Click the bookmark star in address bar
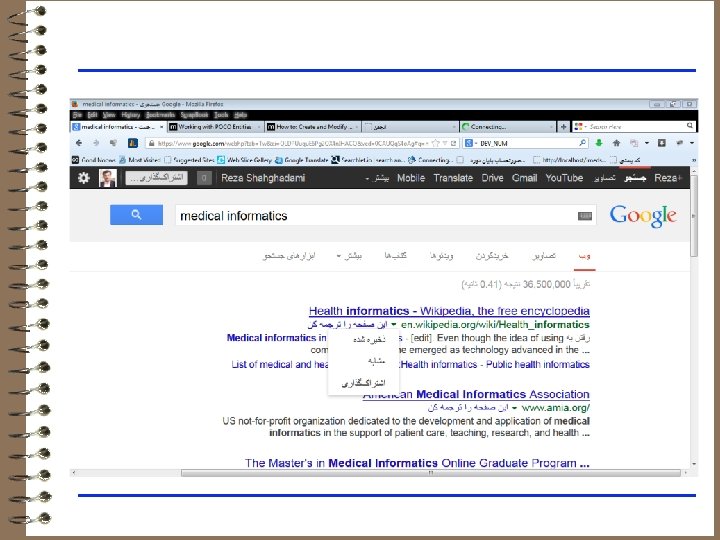 click(436, 143)
